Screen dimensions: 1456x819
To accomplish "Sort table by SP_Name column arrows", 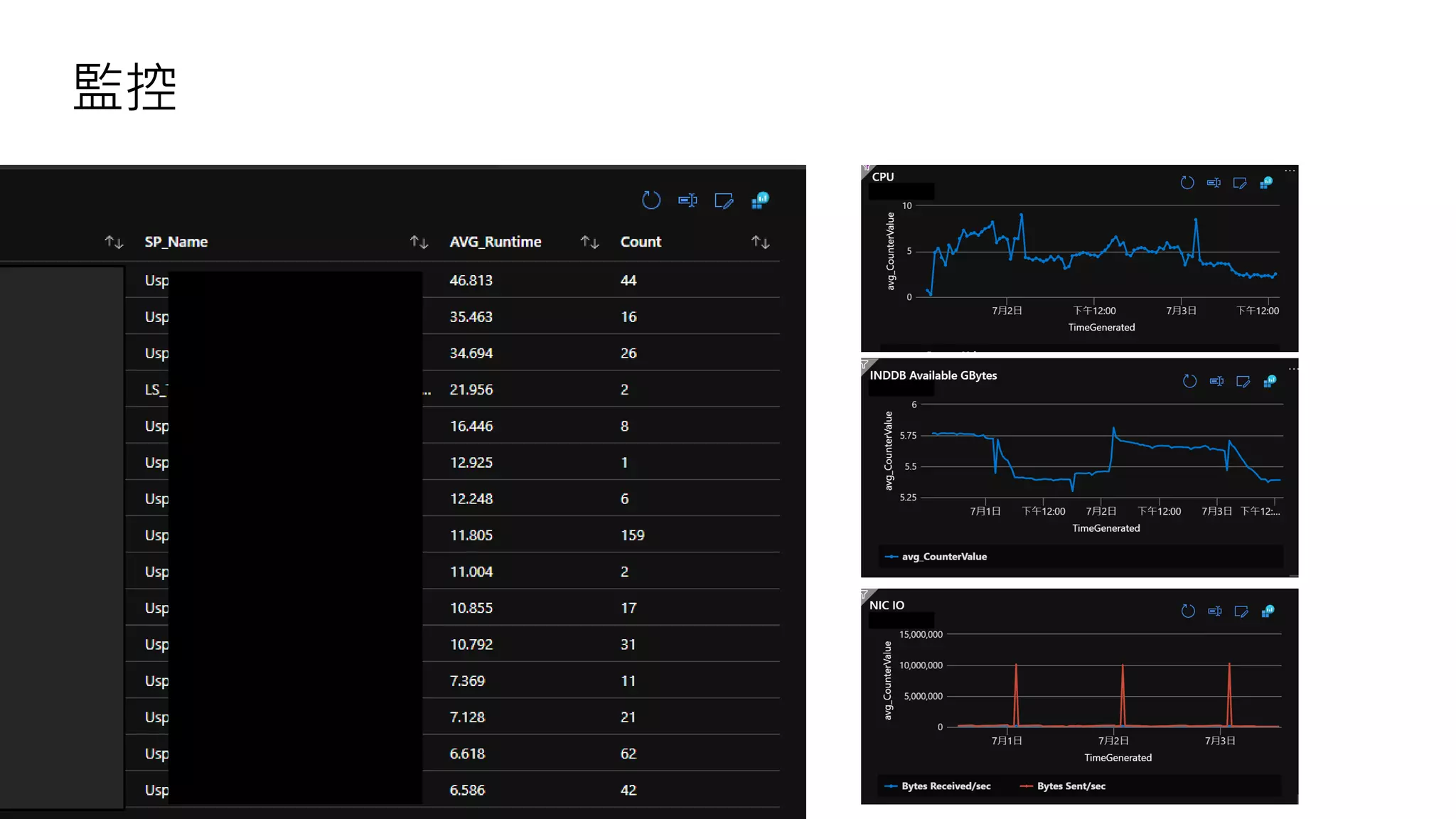I will [419, 242].
